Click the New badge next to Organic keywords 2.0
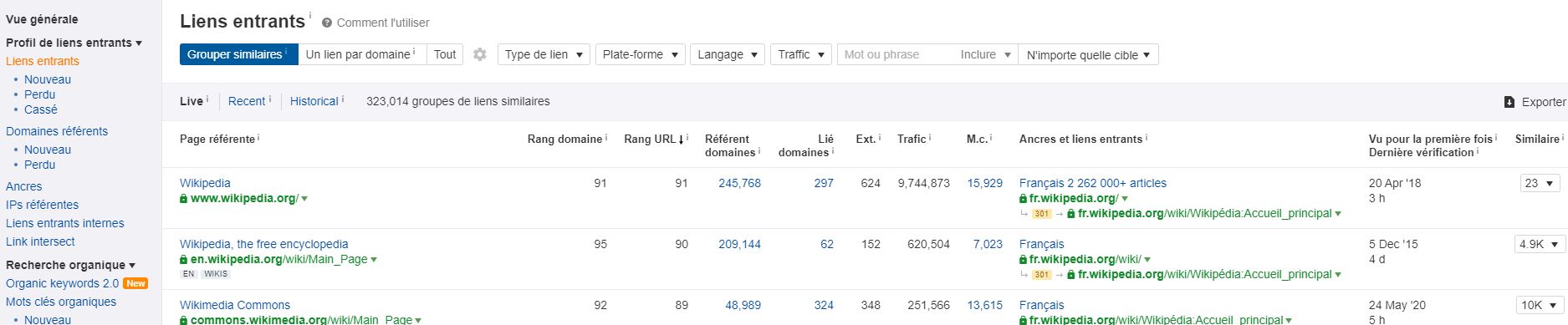The image size is (1568, 325). (135, 284)
